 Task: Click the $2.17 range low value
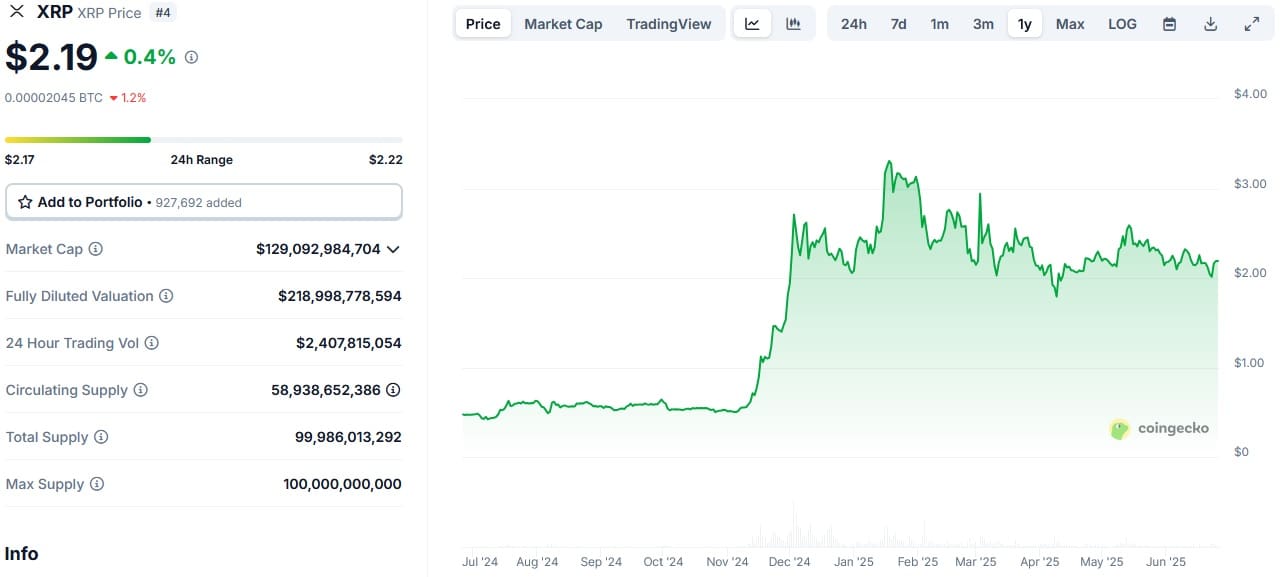click(x=20, y=160)
